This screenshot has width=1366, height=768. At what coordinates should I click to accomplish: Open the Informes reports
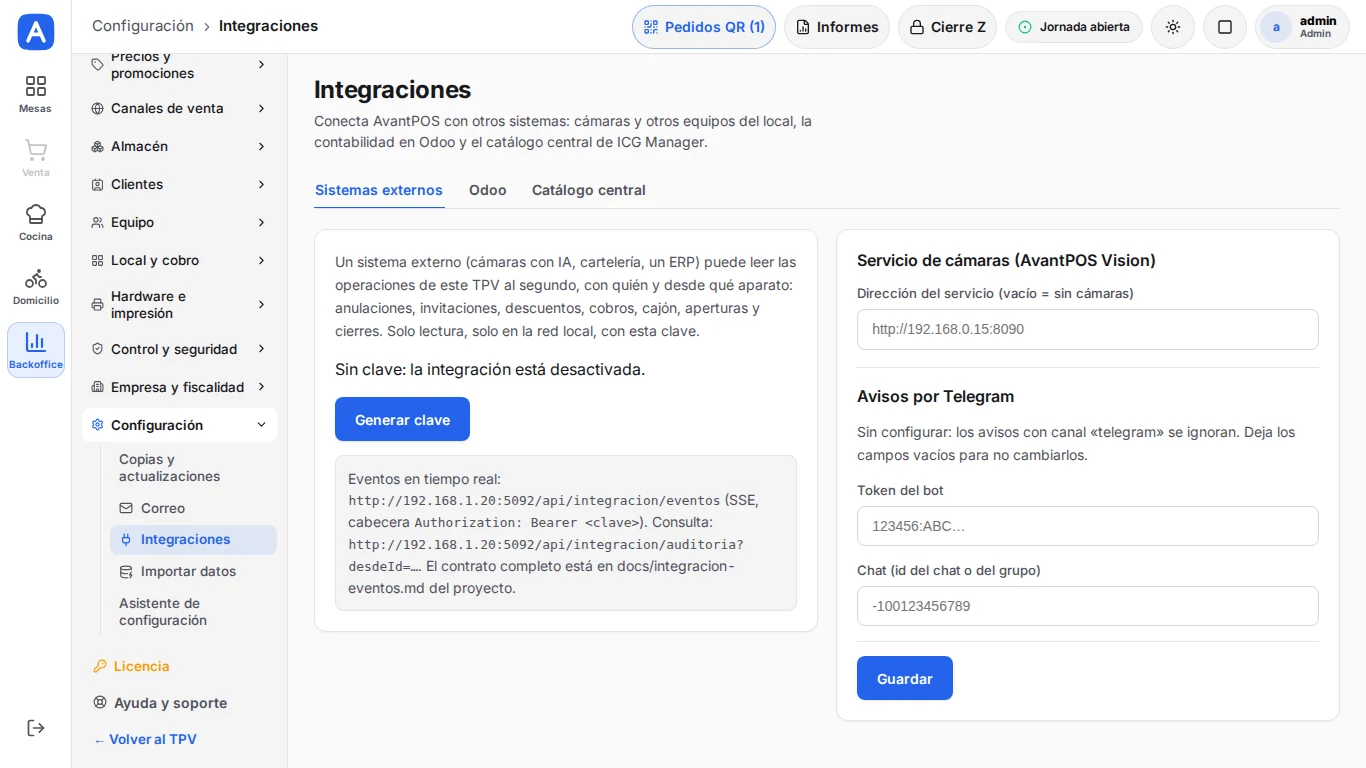coord(837,27)
